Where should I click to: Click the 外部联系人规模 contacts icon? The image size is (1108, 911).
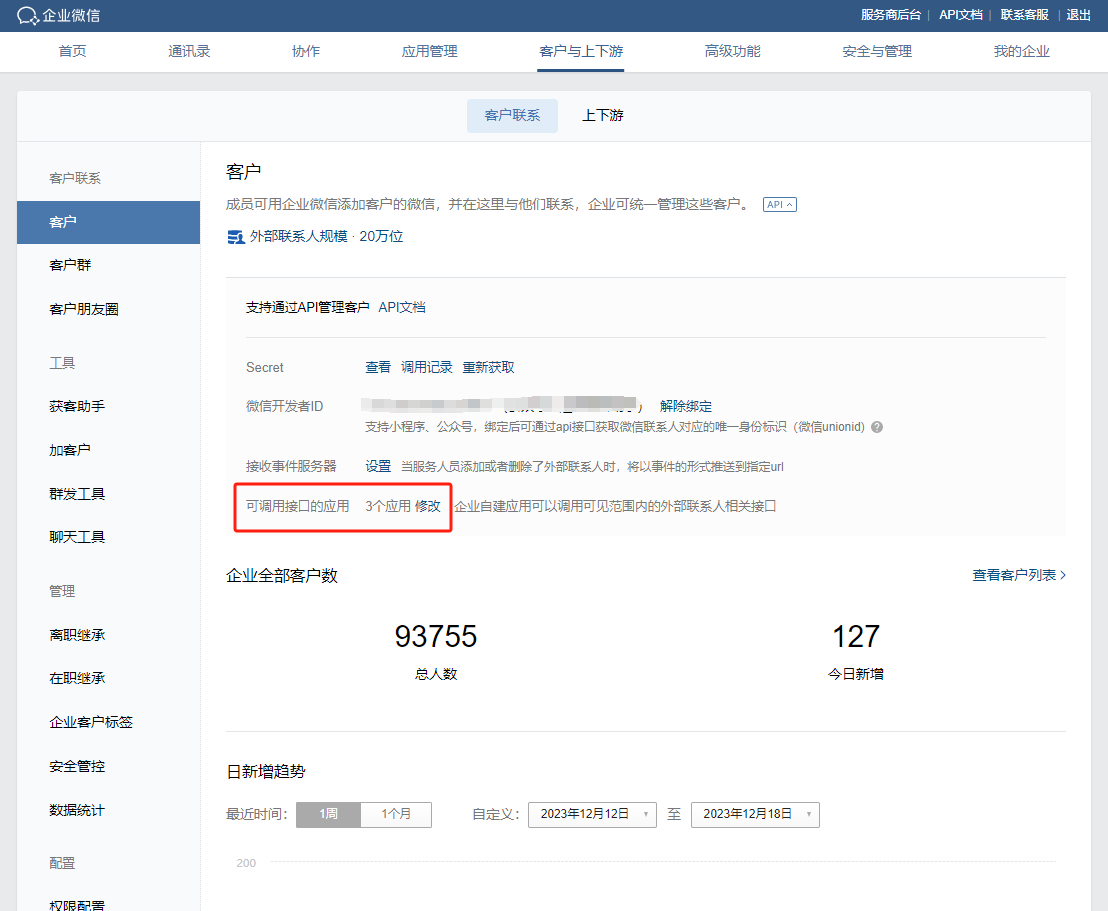point(235,237)
